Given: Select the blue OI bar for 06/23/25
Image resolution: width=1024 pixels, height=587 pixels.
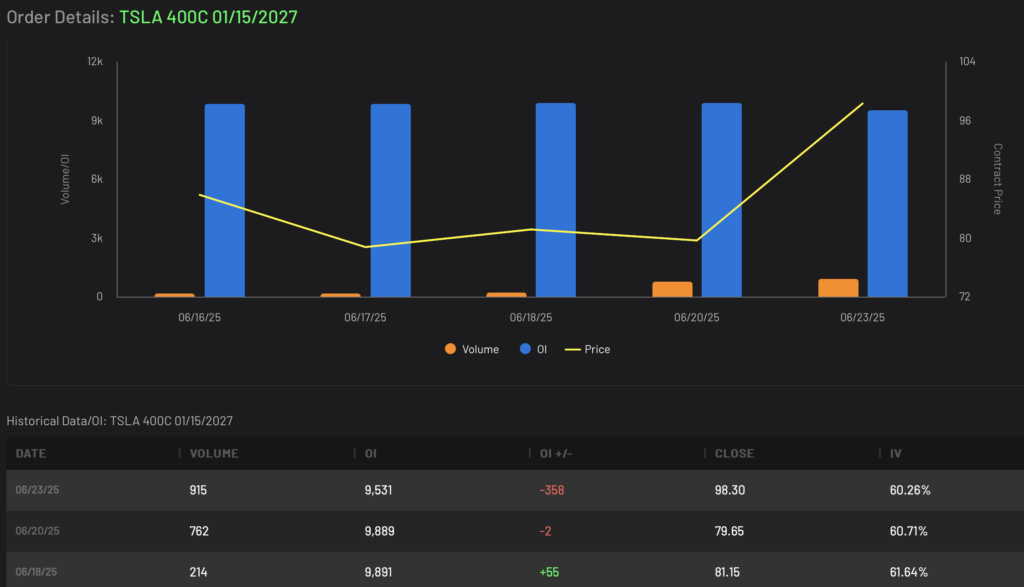Looking at the screenshot, I should [x=888, y=204].
